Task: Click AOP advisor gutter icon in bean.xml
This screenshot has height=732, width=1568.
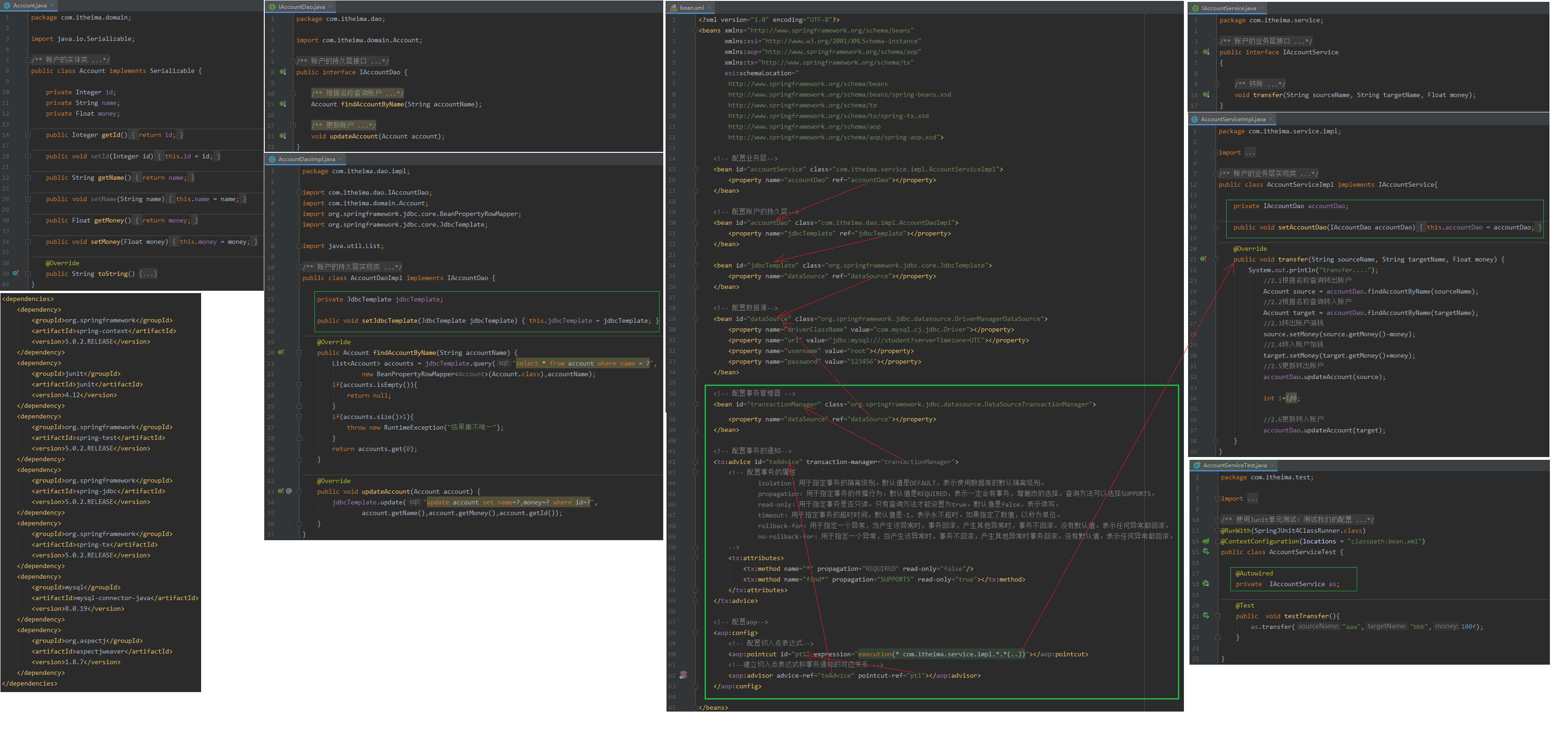Action: click(x=684, y=675)
